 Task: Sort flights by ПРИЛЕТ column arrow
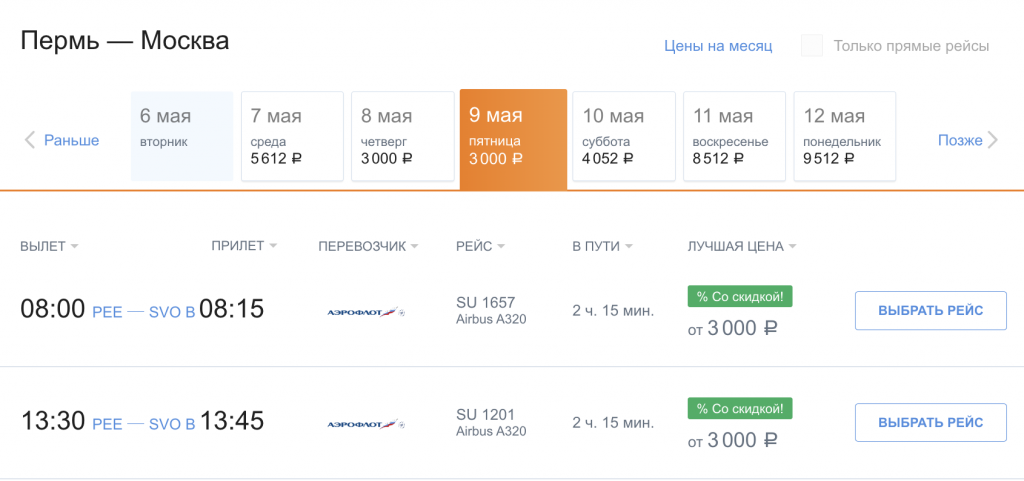click(x=273, y=246)
